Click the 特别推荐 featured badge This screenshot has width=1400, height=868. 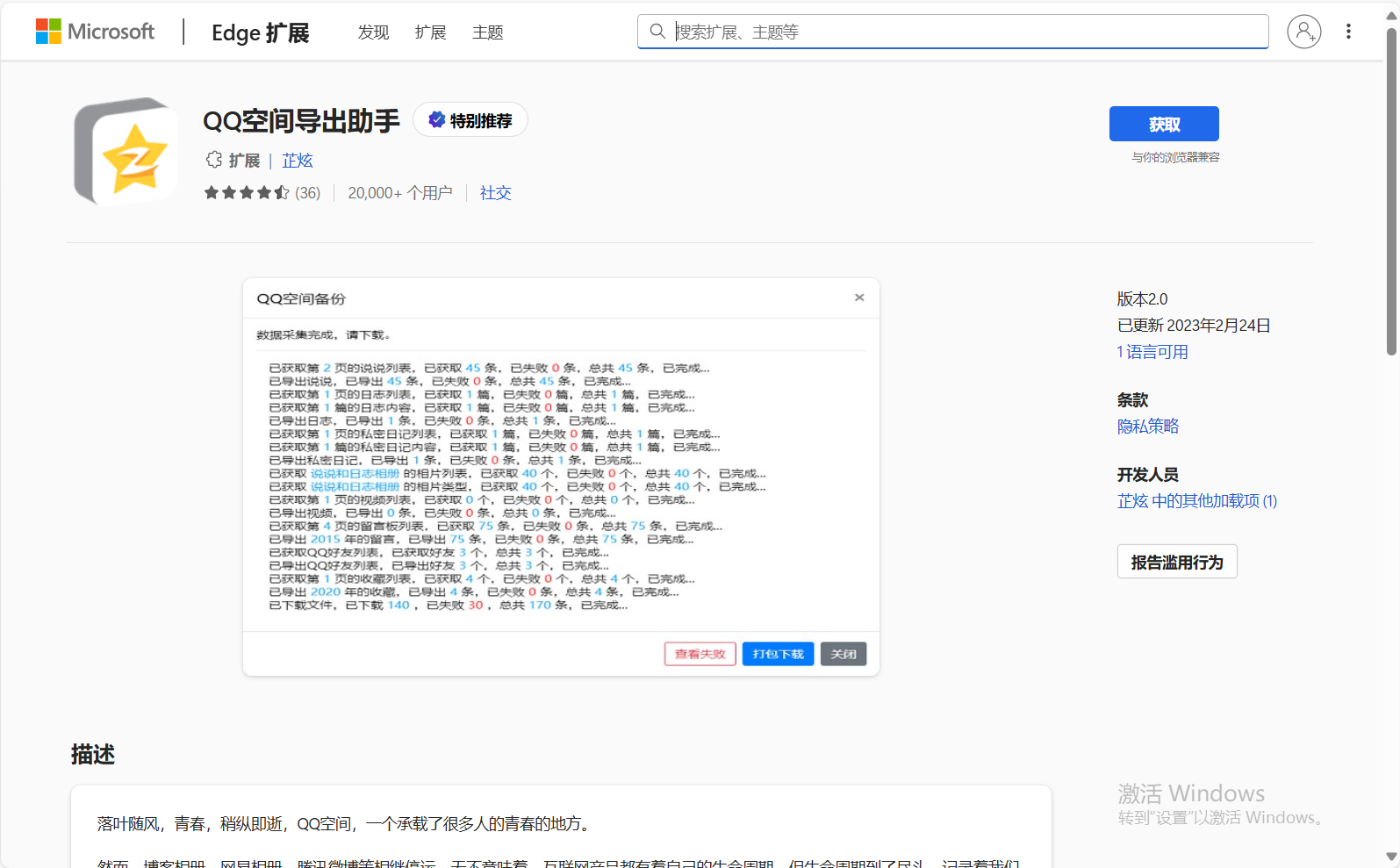point(470,120)
